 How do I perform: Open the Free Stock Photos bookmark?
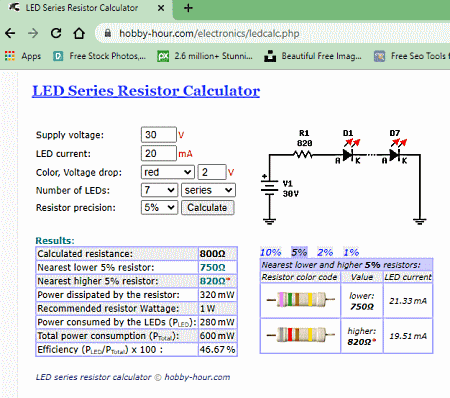[x=99, y=56]
